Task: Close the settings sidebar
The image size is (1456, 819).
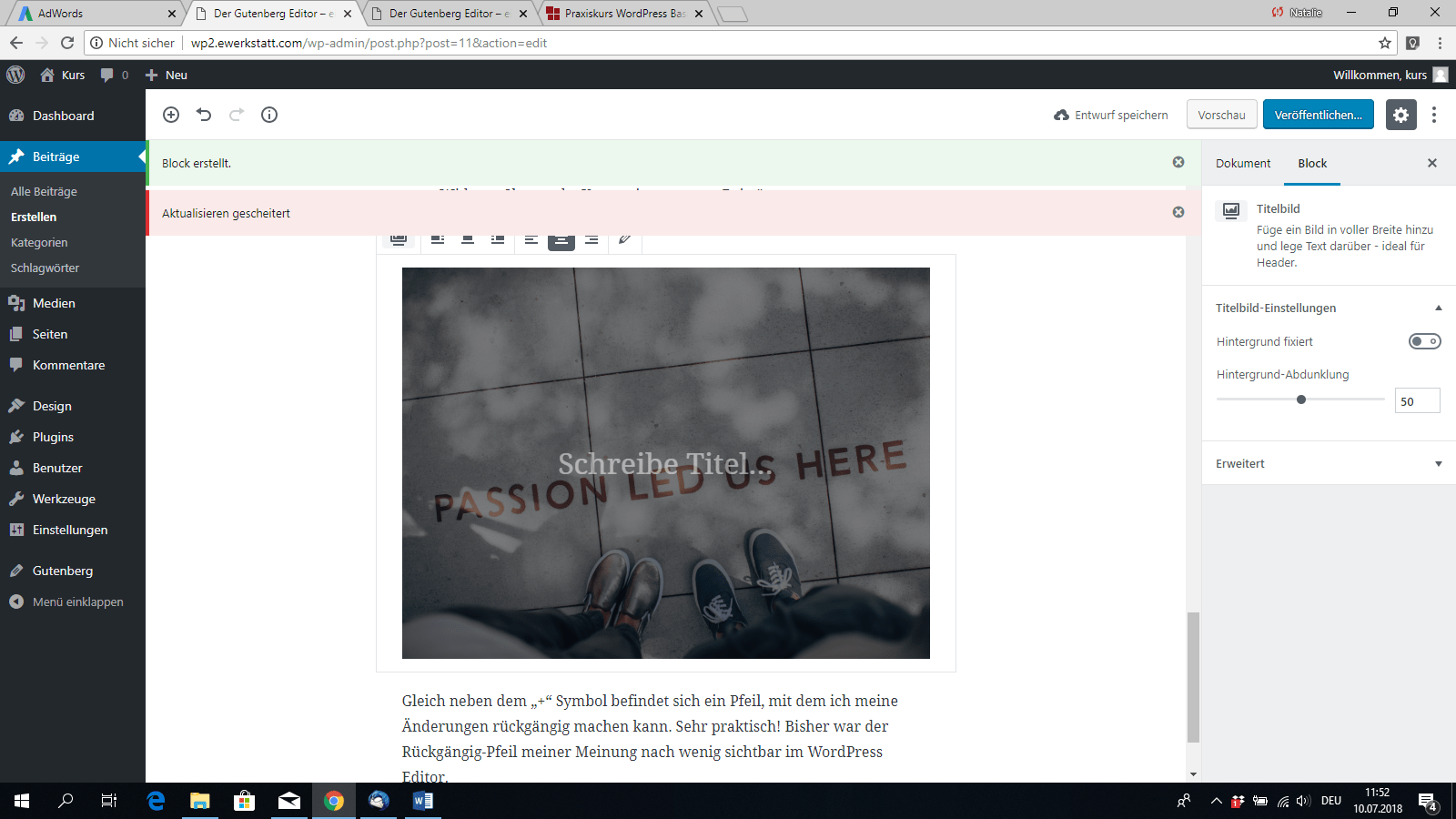Action: 1432,163
